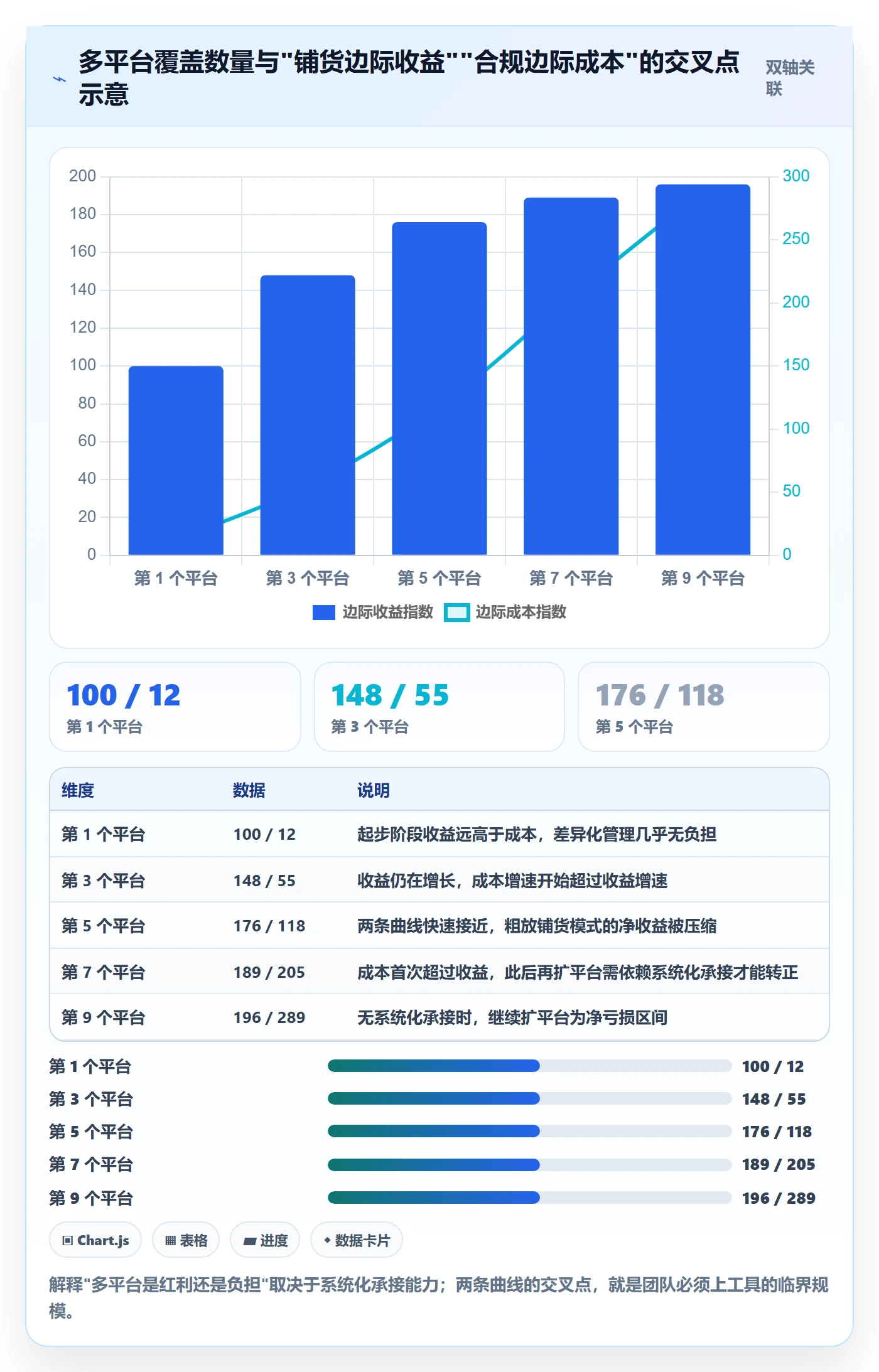The height and width of the screenshot is (1372, 879).
Task: Click the 说明 column header
Action: pyautogui.click(x=374, y=790)
